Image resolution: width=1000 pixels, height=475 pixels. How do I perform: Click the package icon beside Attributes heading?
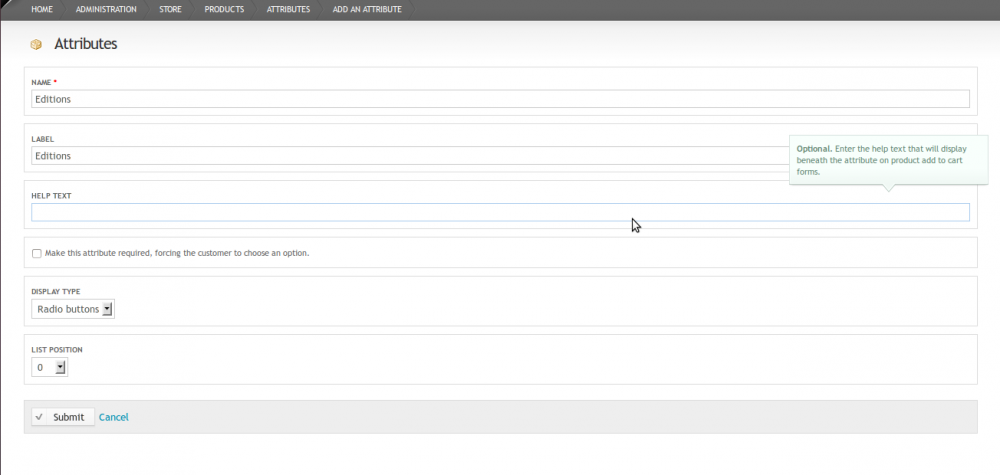coord(37,45)
